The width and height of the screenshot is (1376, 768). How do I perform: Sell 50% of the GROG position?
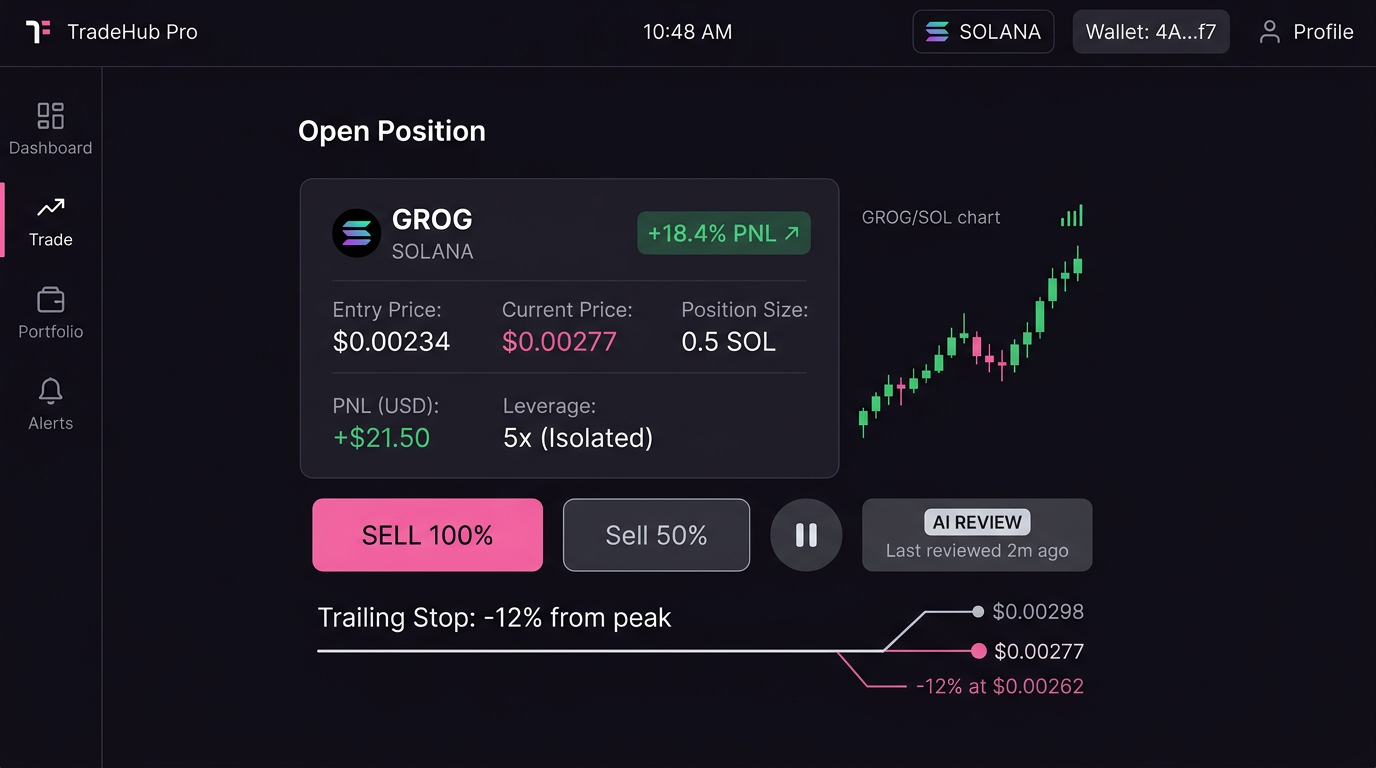pos(656,535)
